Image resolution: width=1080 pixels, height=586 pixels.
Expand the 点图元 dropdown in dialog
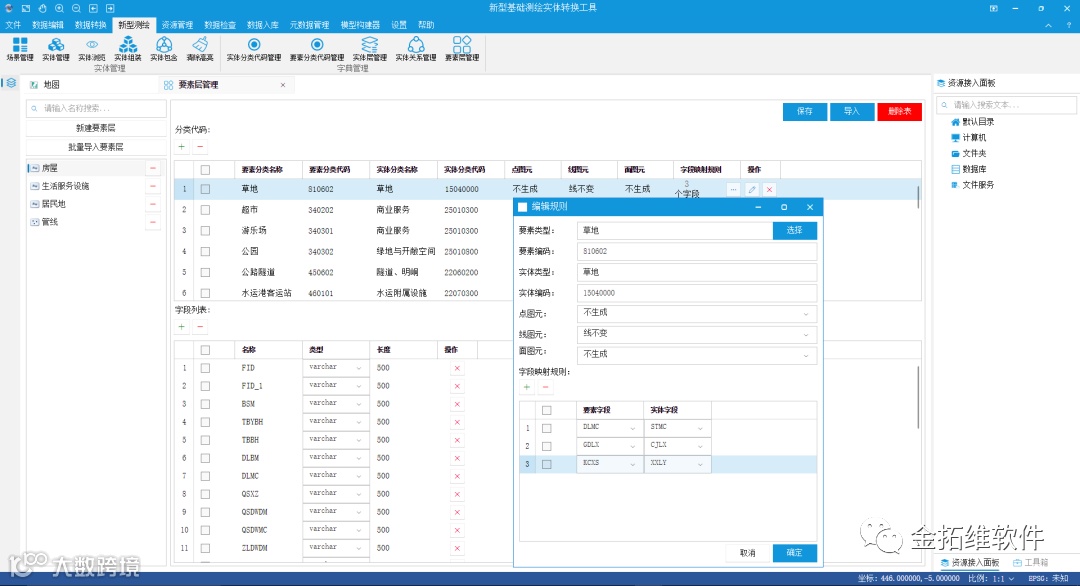pos(696,313)
